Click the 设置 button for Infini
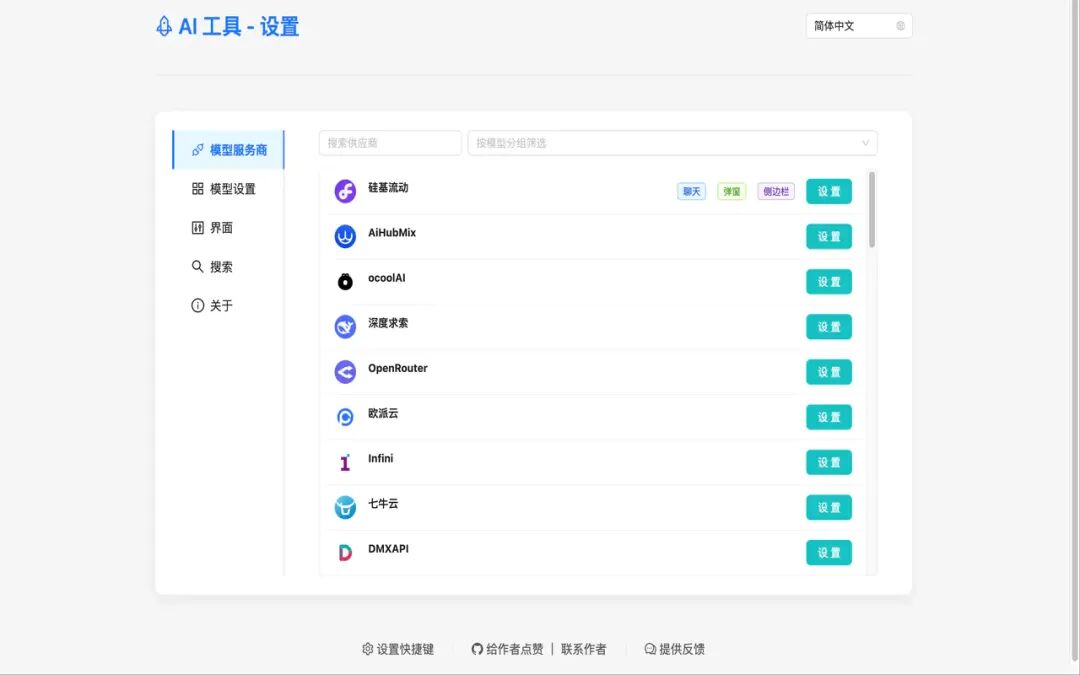Viewport: 1080px width, 675px height. point(829,462)
